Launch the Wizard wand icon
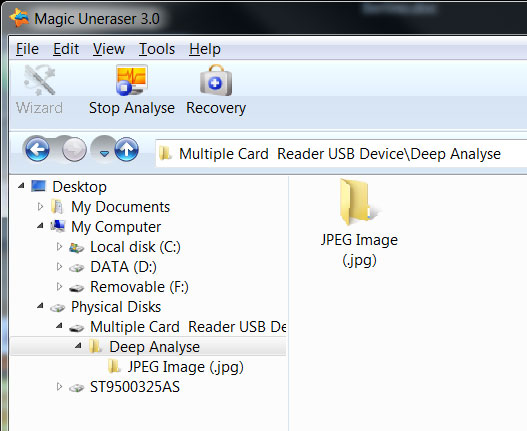The width and height of the screenshot is (527, 431). 40,80
